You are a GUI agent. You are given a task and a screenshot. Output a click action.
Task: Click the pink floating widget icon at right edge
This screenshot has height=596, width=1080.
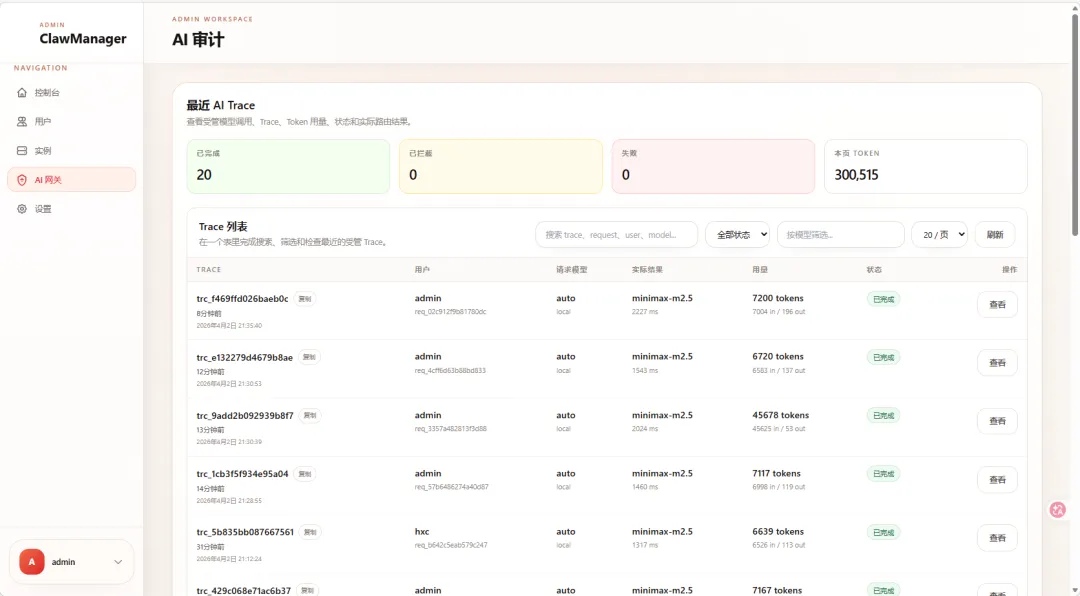pyautogui.click(x=1058, y=510)
